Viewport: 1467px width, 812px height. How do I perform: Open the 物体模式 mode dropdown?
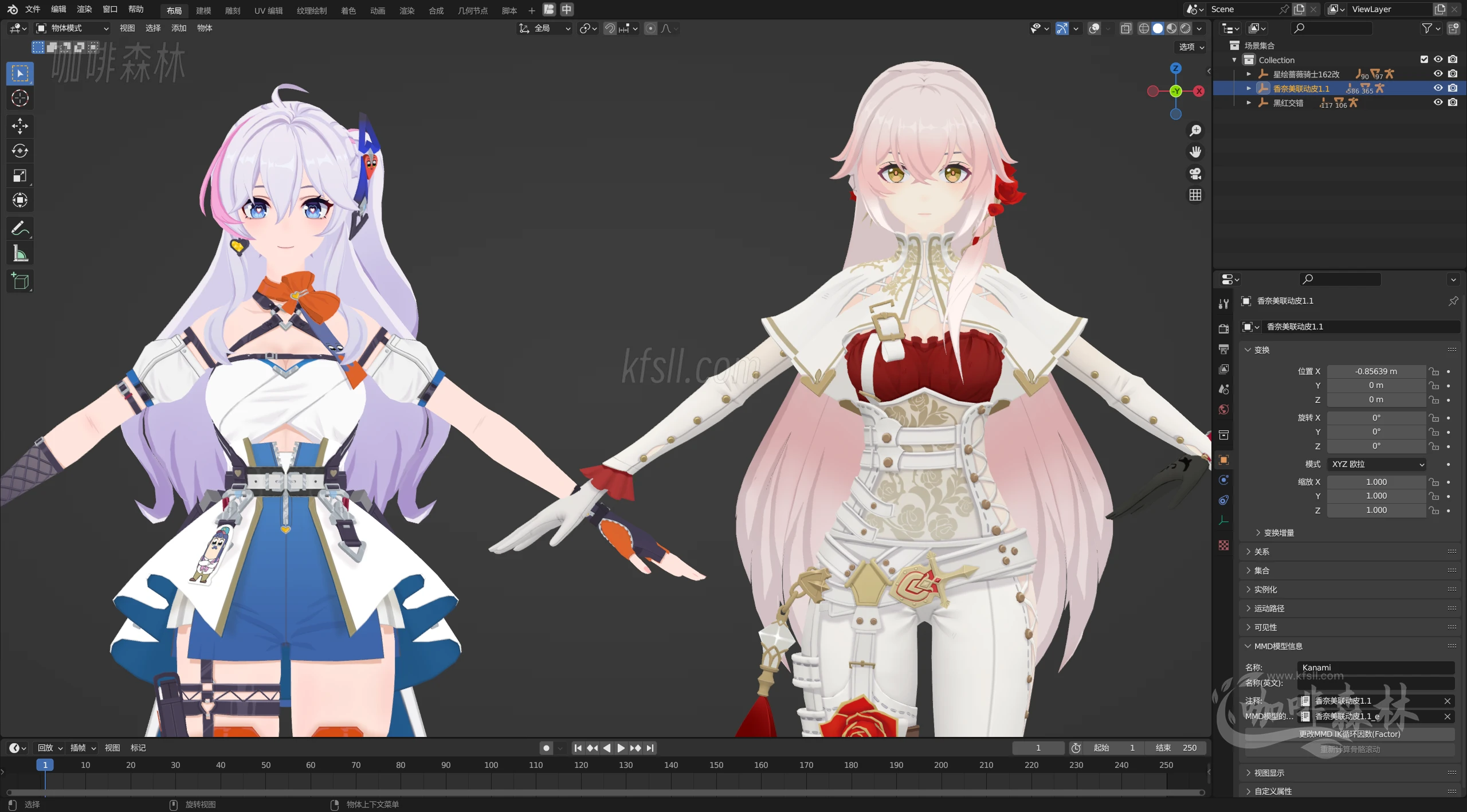(72, 28)
